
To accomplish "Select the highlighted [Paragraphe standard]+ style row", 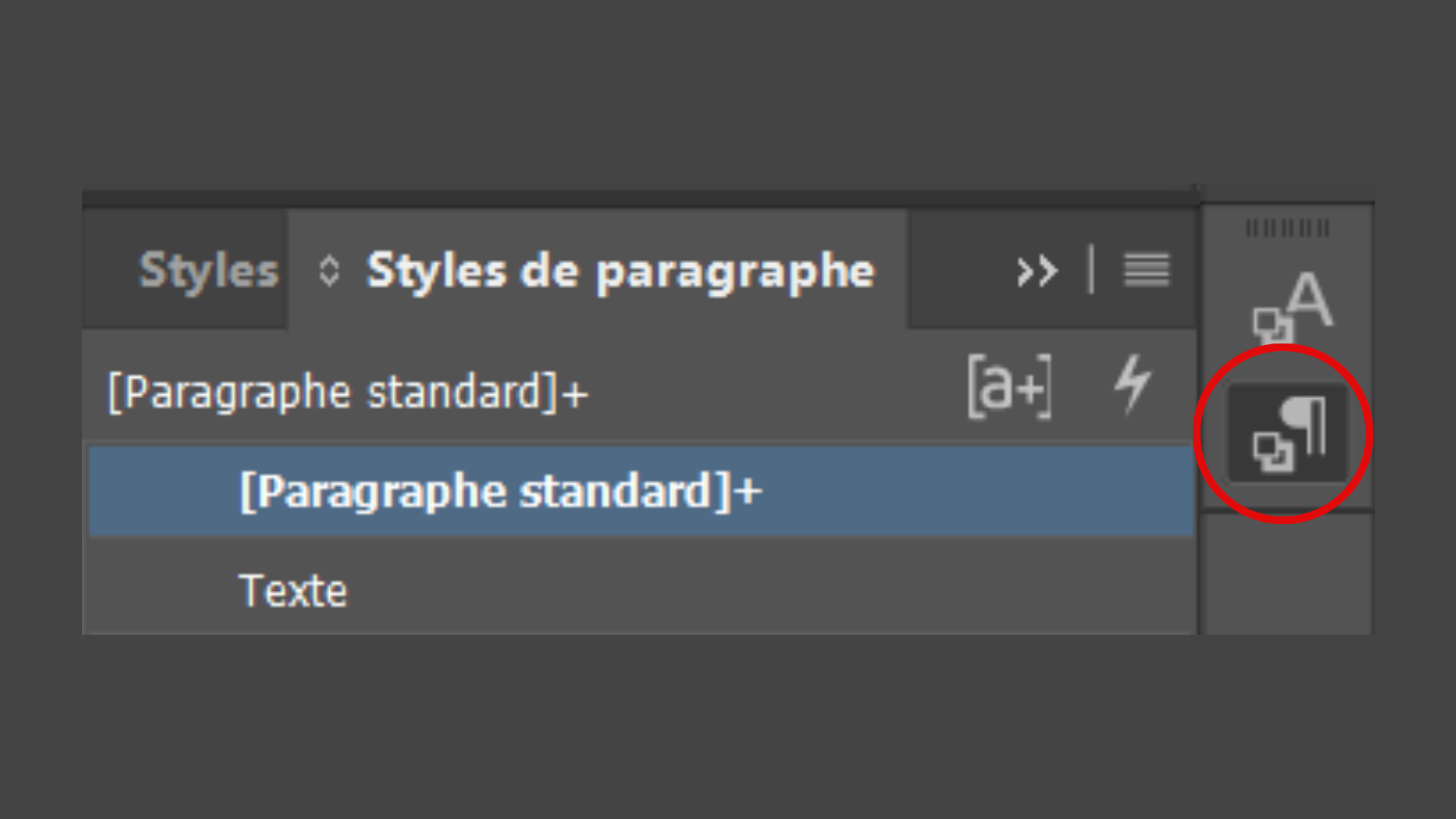I will click(x=642, y=491).
